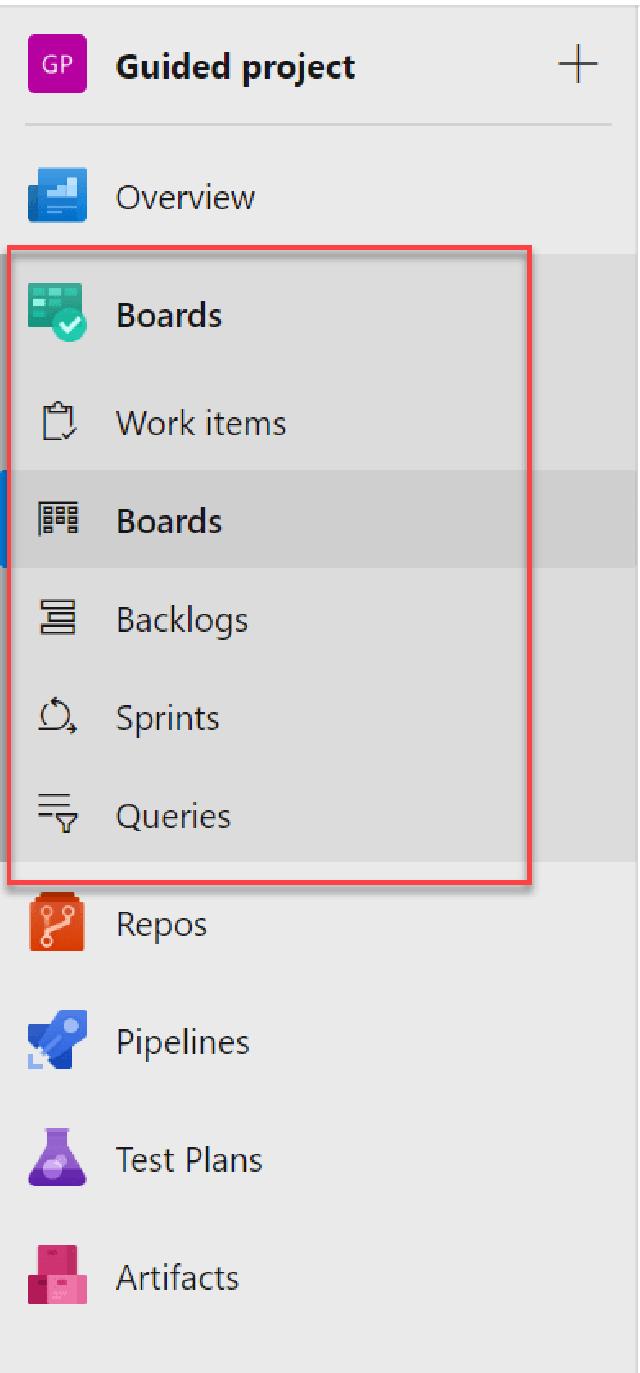Navigate to the Sprints page

167,718
